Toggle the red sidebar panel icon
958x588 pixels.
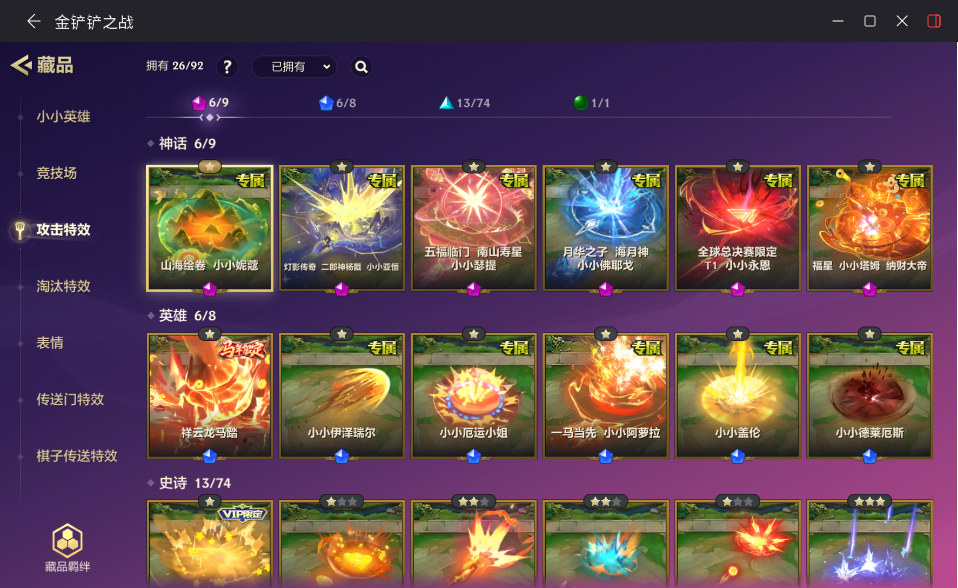tap(934, 21)
